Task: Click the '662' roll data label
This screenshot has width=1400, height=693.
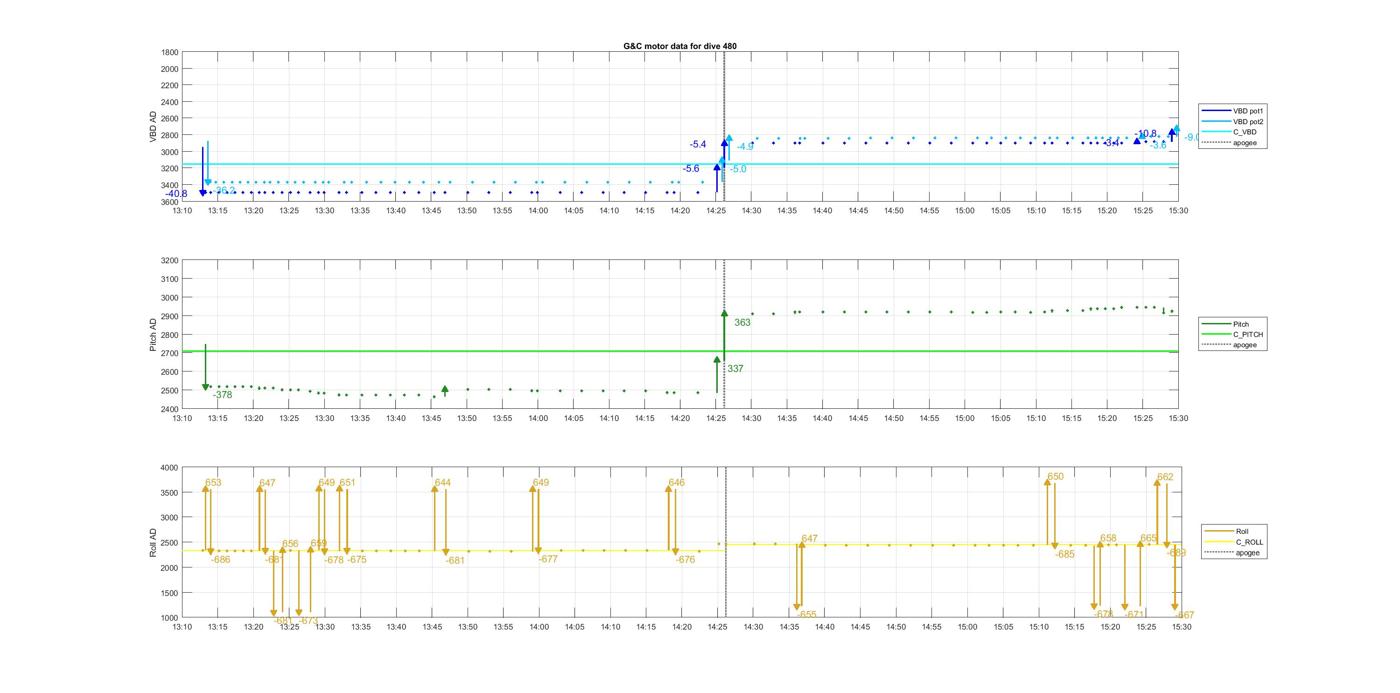Action: [1165, 478]
